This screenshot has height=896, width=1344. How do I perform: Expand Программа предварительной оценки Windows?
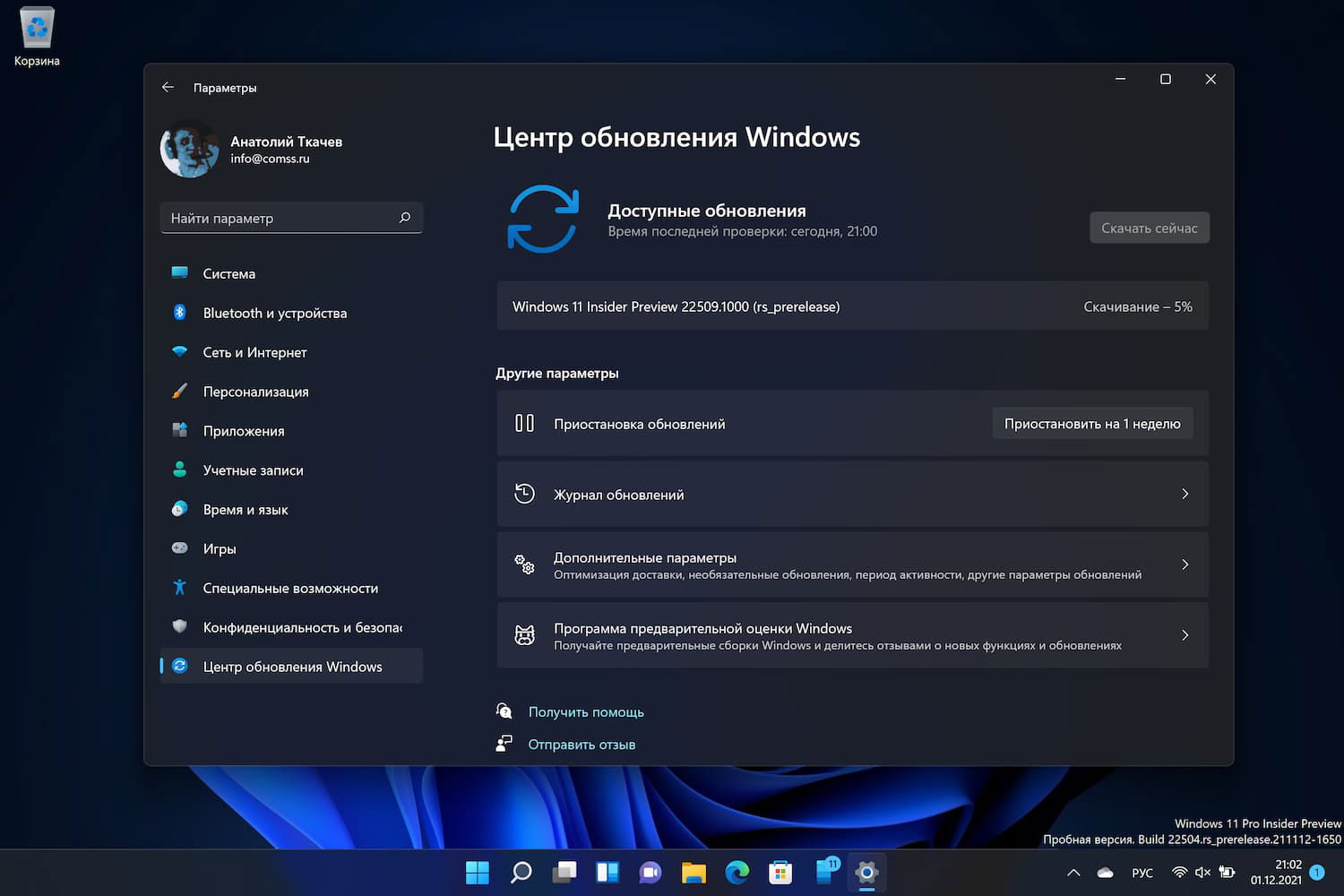(x=1185, y=635)
